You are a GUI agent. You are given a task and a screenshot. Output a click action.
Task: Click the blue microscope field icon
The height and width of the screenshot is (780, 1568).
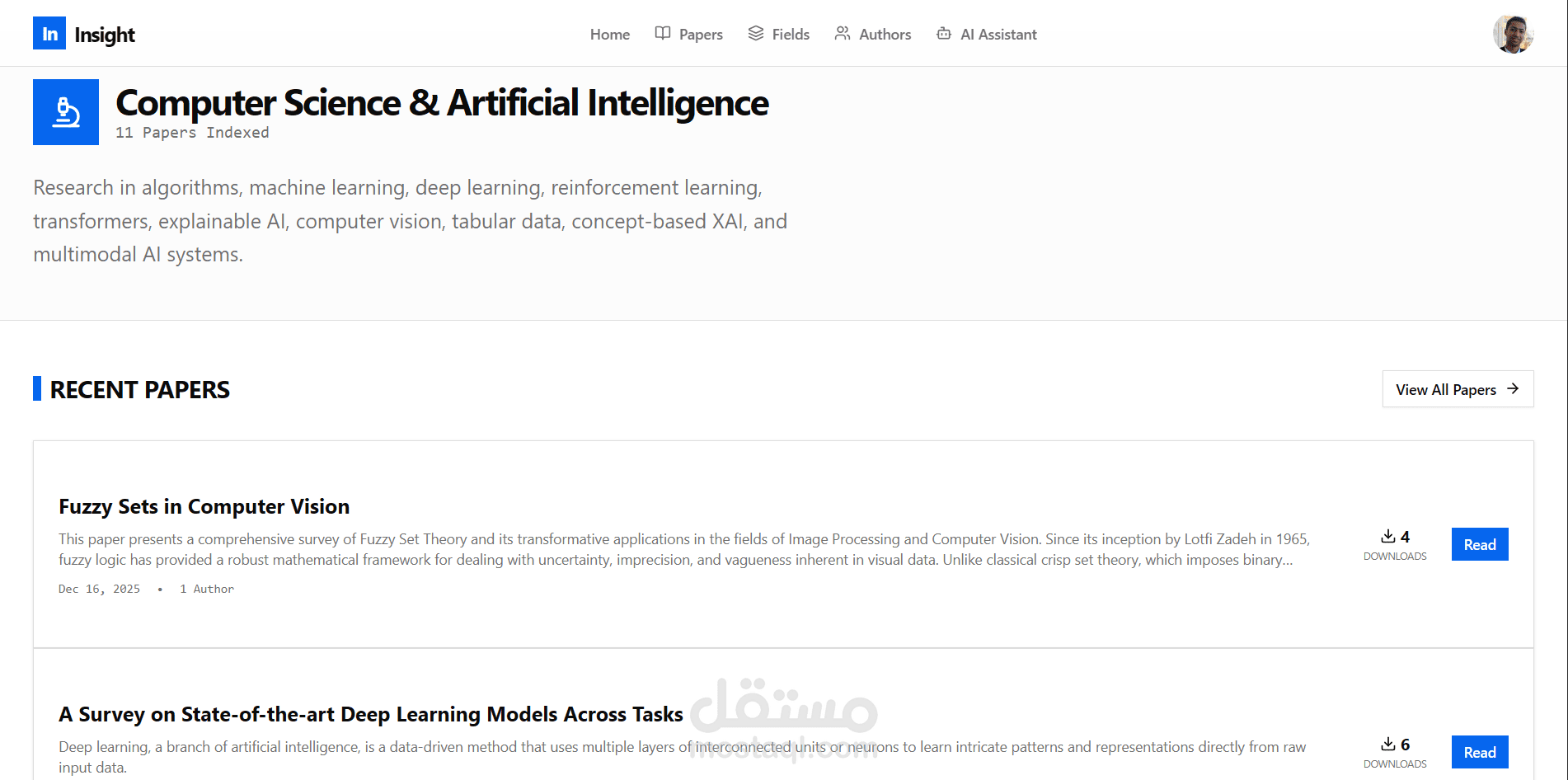[66, 112]
